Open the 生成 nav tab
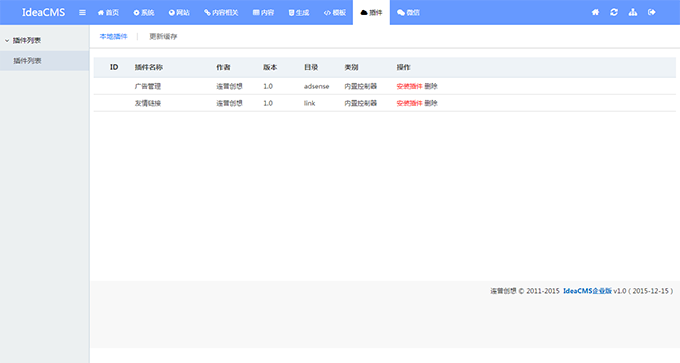Screen dimensions: 680x363 (x=299, y=13)
